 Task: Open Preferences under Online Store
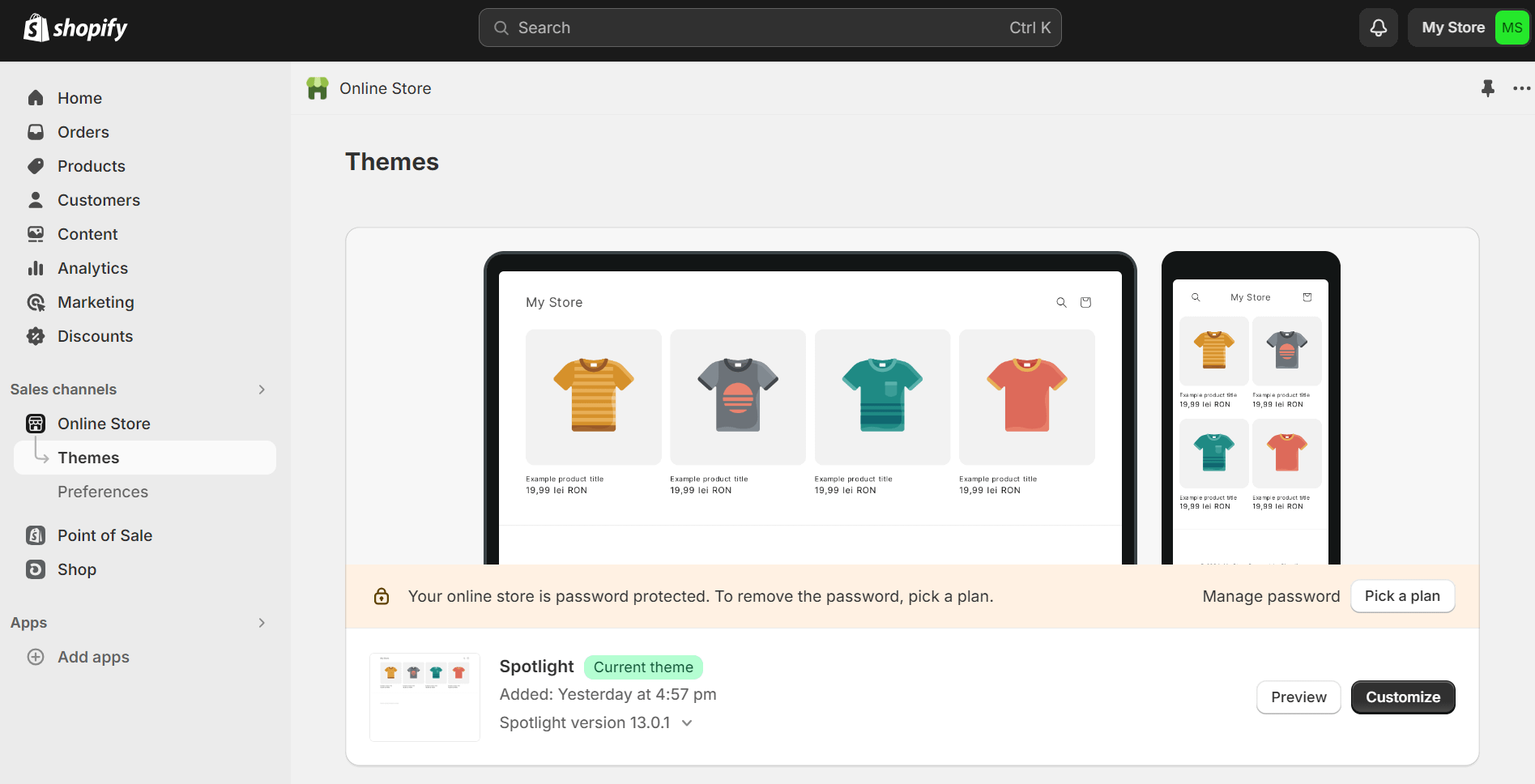pyautogui.click(x=103, y=492)
